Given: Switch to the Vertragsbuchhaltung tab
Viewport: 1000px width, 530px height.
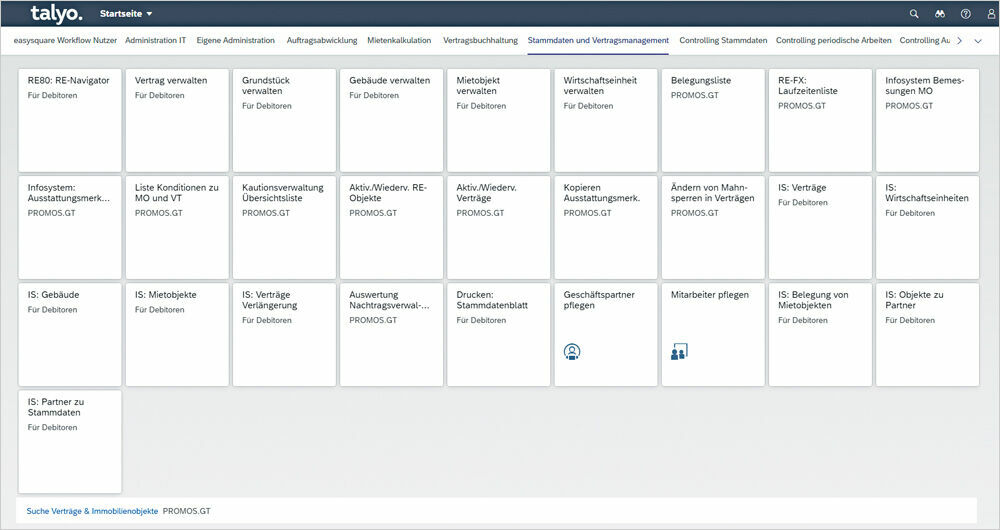Looking at the screenshot, I should (480, 41).
